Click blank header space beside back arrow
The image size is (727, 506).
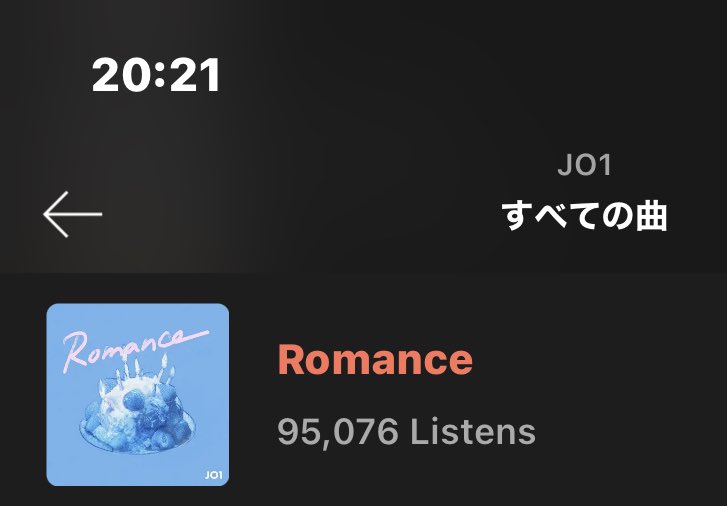(x=297, y=214)
